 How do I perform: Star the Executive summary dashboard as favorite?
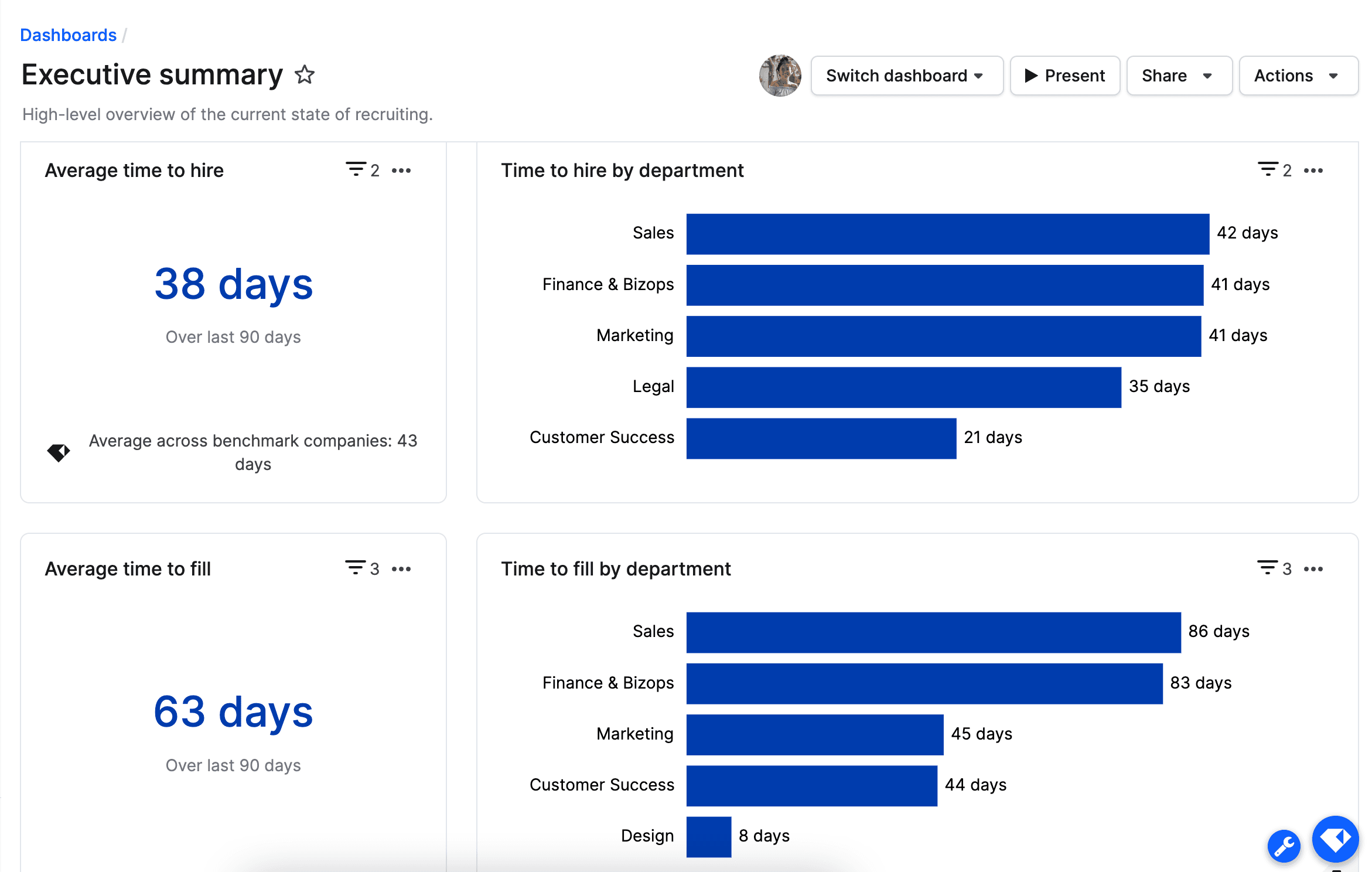(x=304, y=75)
